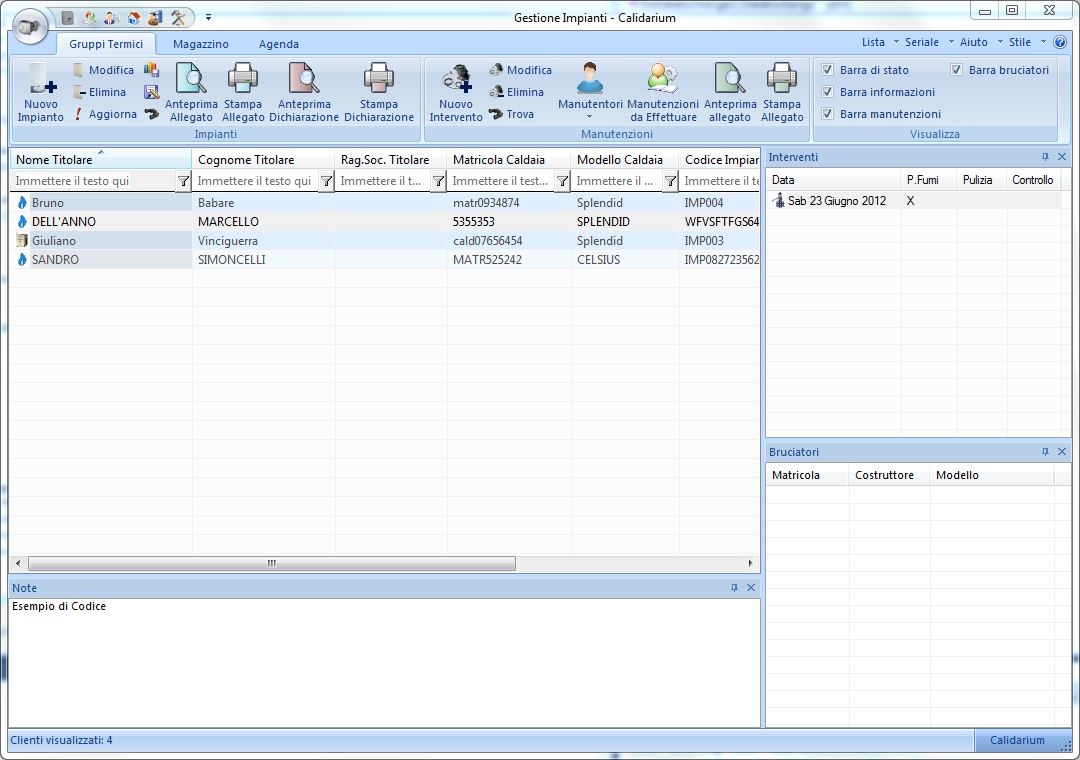Open filter options for Cognome Titolare column
The image size is (1080, 760).
point(326,181)
